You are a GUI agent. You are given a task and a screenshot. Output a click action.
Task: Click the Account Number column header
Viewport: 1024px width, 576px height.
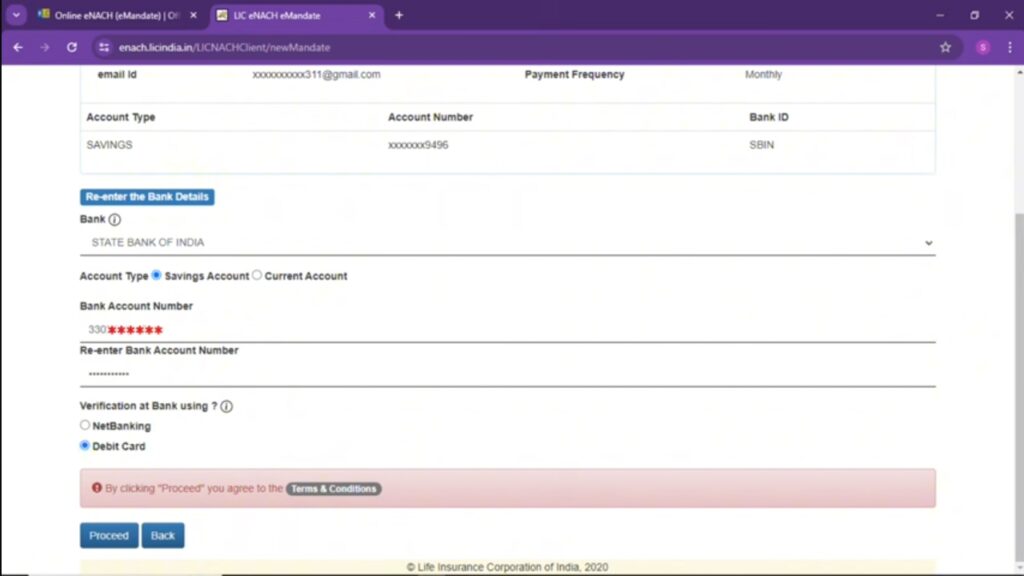click(x=430, y=117)
